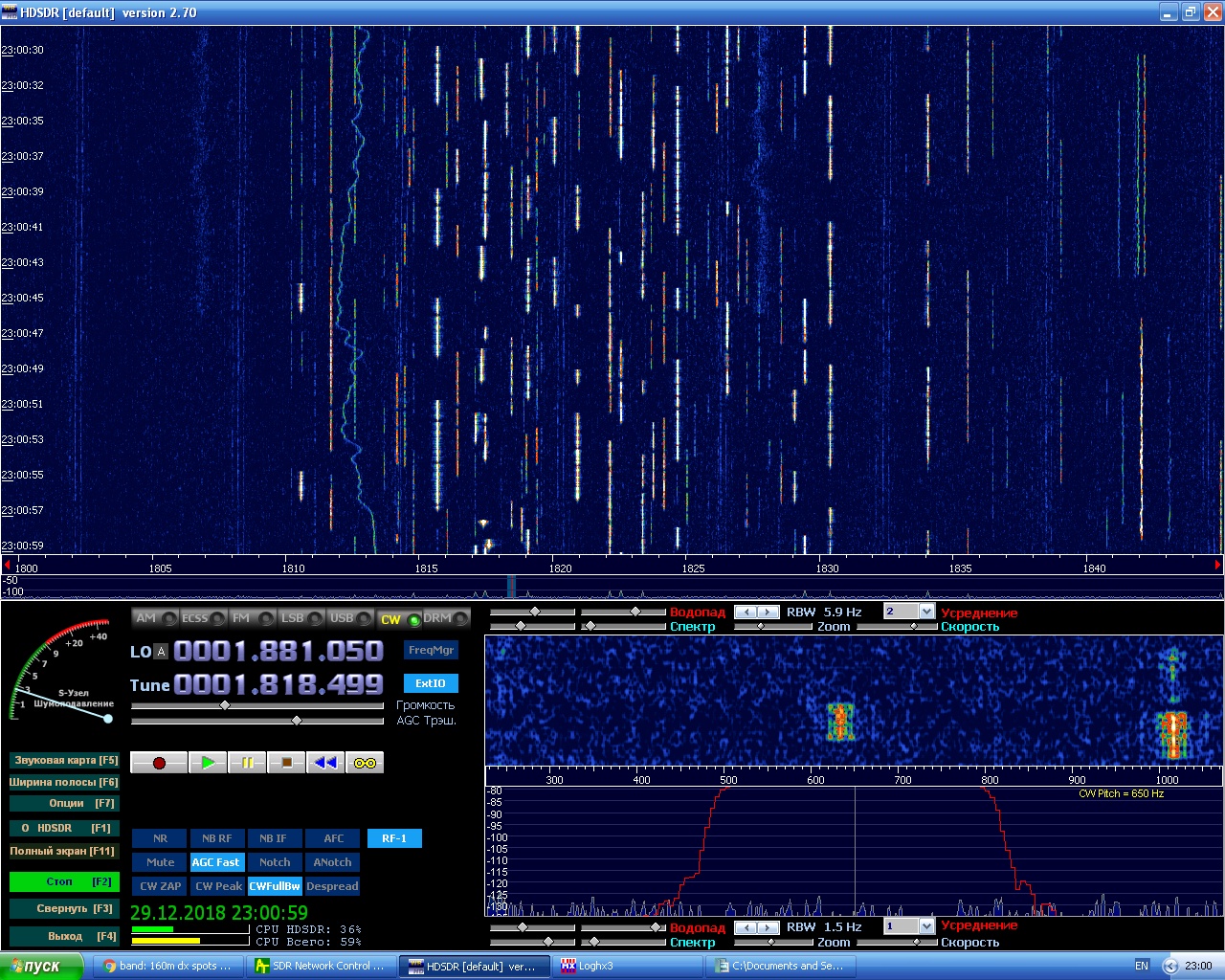Open Опции [F7] menu
The width and height of the screenshot is (1225, 980).
point(64,804)
